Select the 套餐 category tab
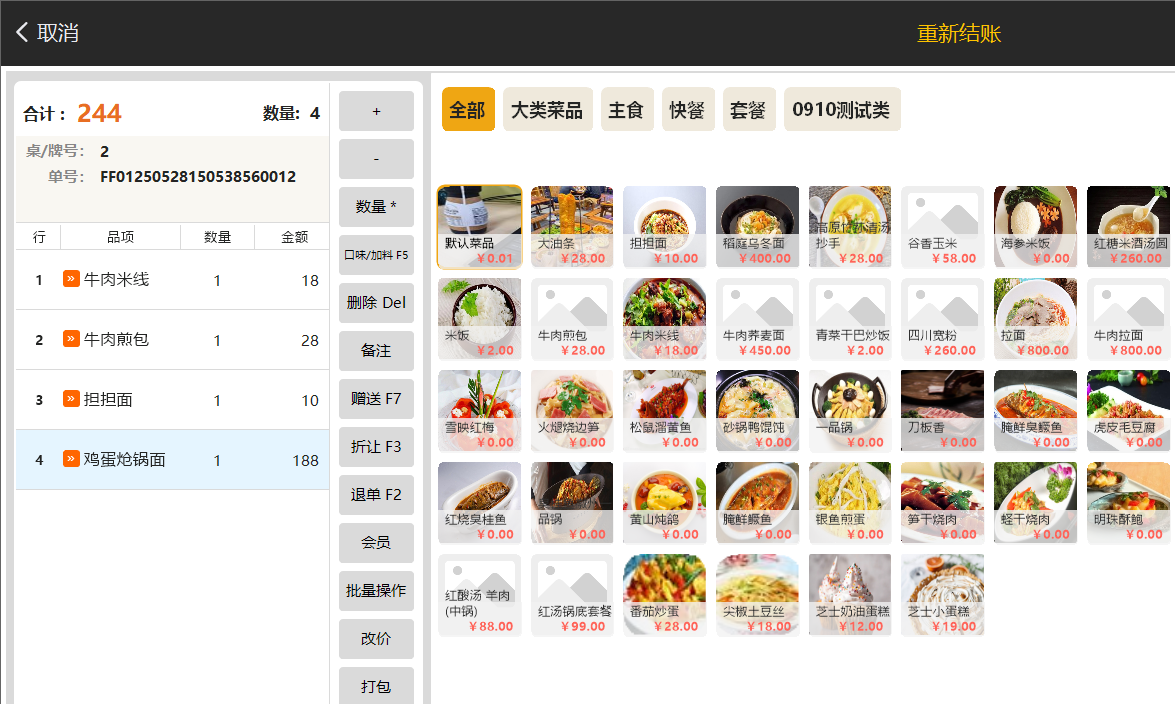 [x=749, y=110]
